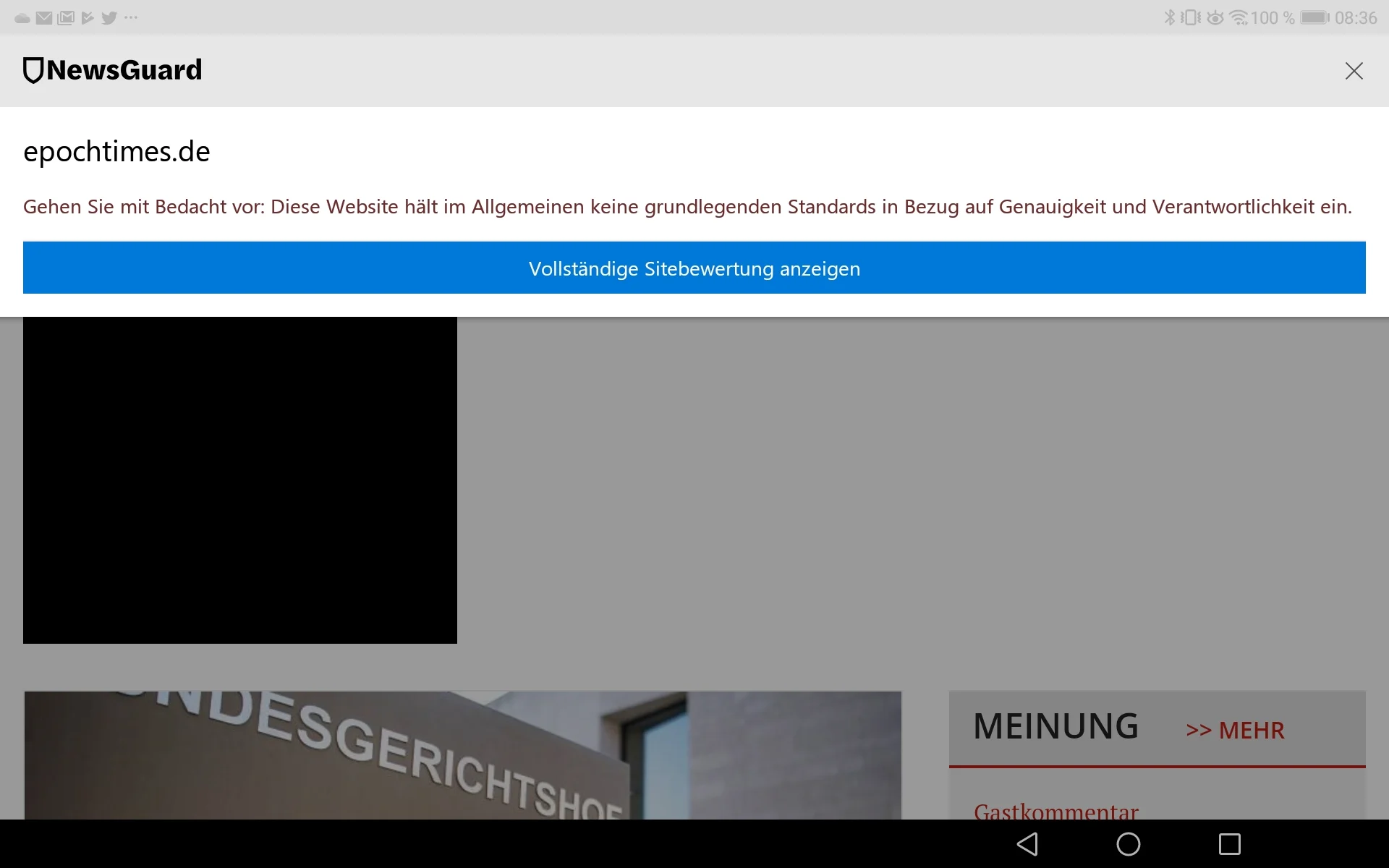Screen dimensions: 1389x868
Task: Open the Gastkommentar article link
Action: (x=1055, y=812)
